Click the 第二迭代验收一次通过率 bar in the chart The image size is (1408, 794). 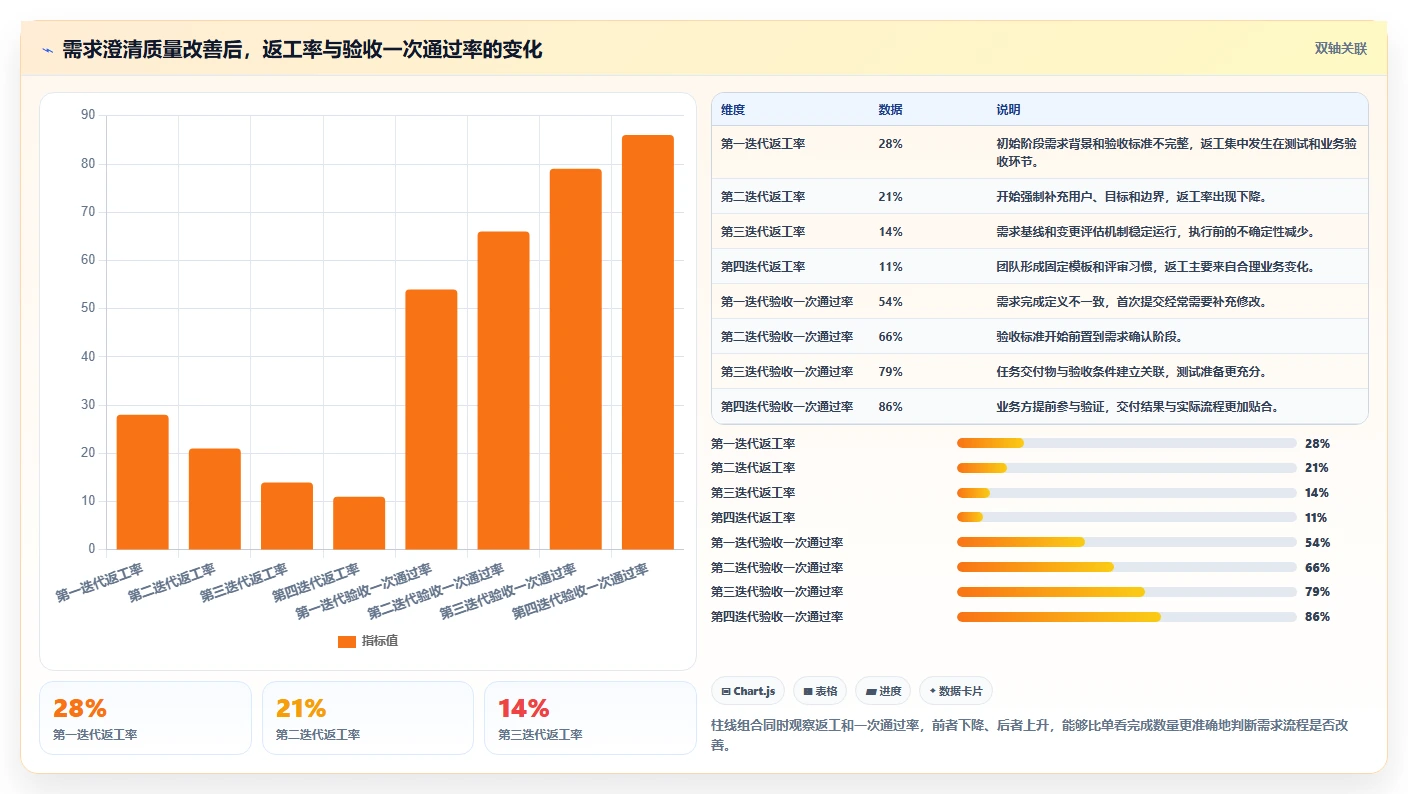click(503, 390)
